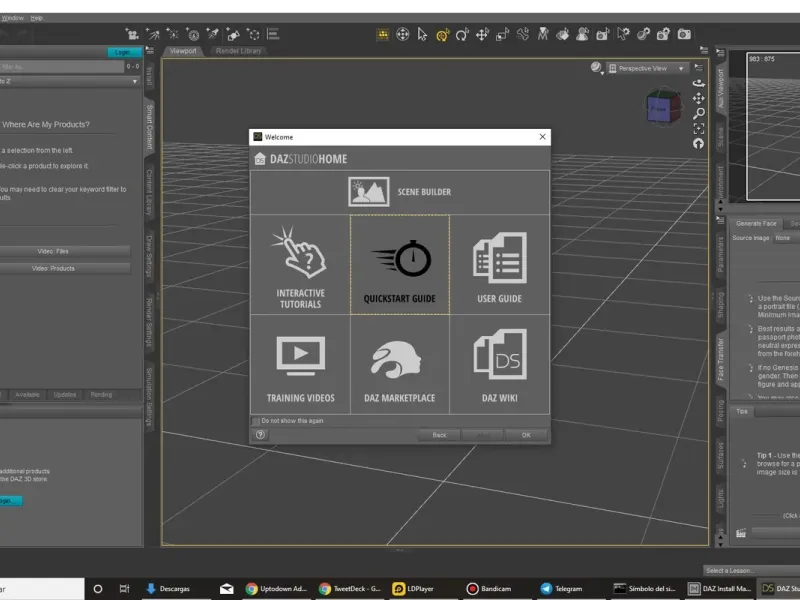Open the Quickstart Guide tile
The image size is (800, 600).
[399, 266]
